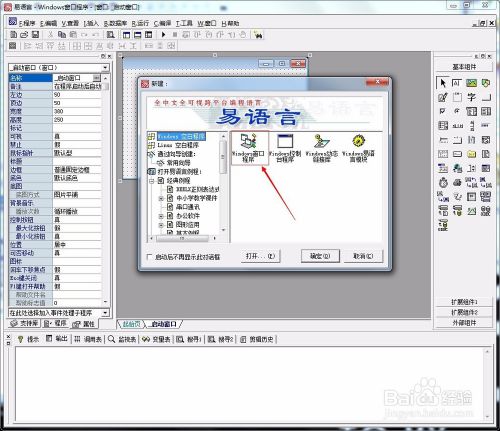This screenshot has width=500, height=431.
Task: Click the grid icon on second toolbar row
Action: tap(13, 46)
